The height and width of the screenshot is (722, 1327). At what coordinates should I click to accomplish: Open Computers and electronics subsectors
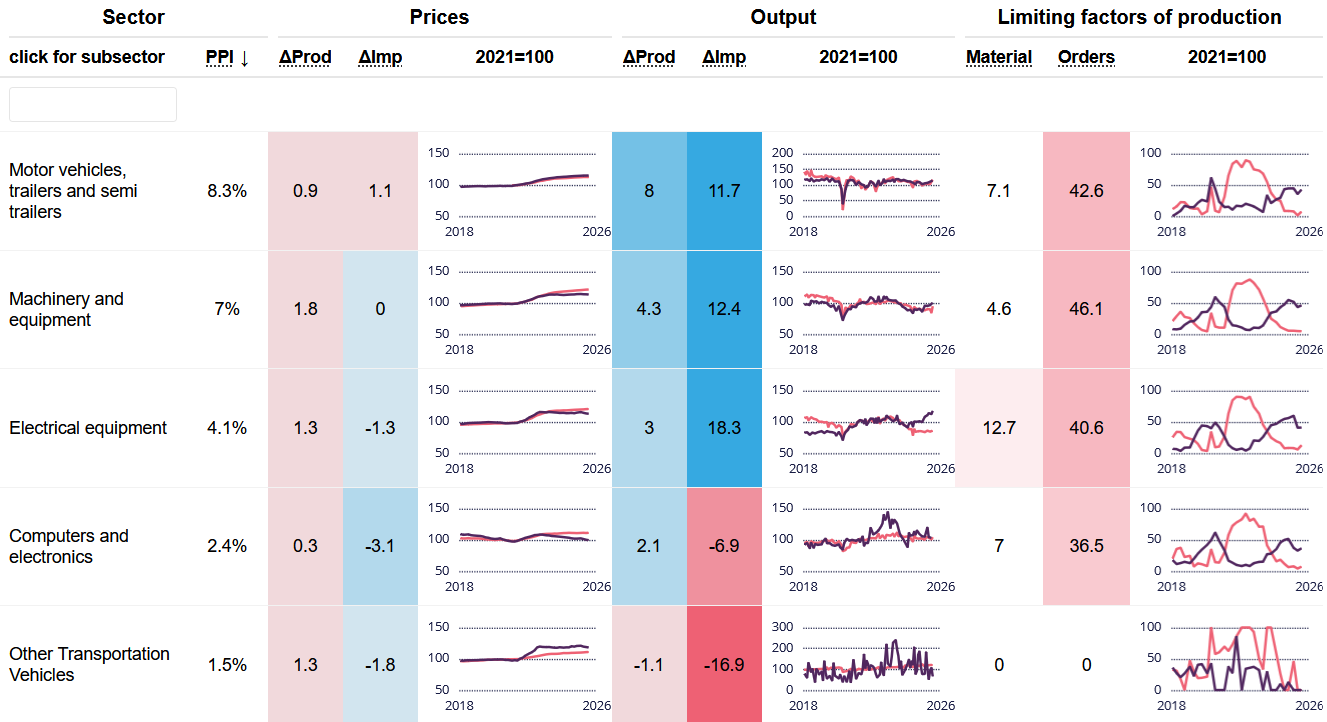pyautogui.click(x=69, y=546)
